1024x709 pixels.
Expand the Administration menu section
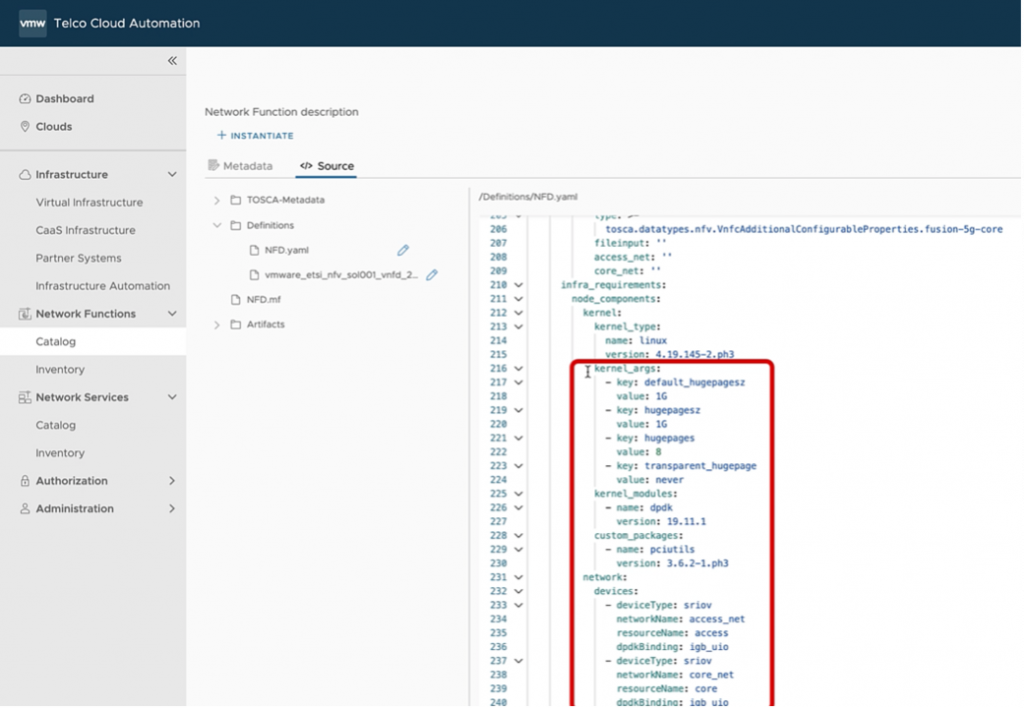172,509
